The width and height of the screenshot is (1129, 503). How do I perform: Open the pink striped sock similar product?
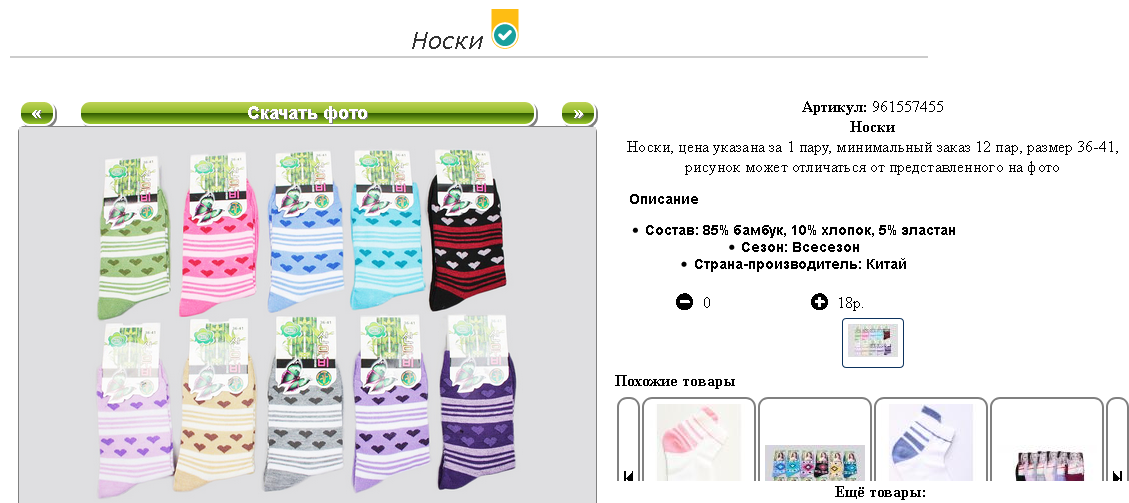pos(698,442)
